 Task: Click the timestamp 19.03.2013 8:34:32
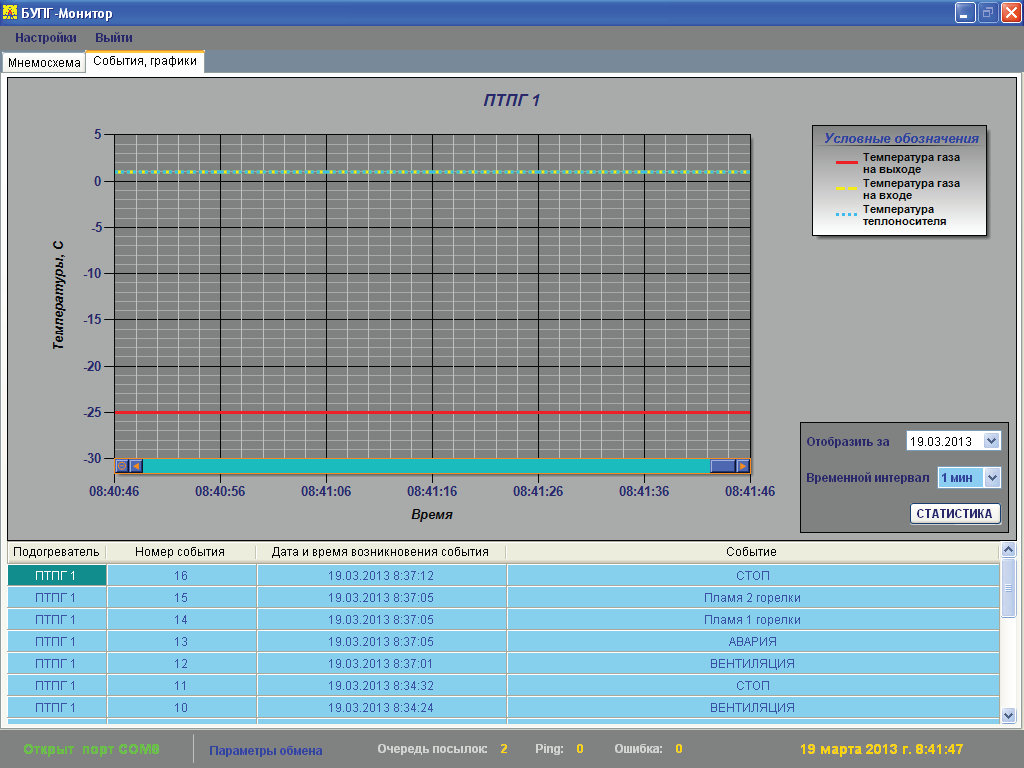[x=381, y=686]
